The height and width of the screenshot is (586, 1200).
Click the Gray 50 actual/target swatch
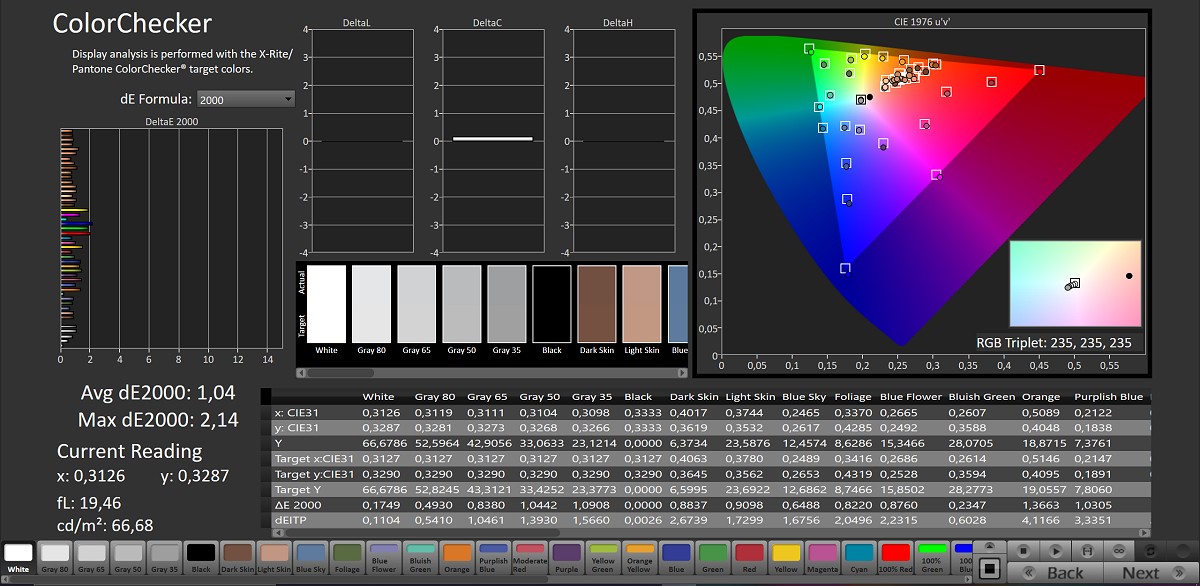[x=462, y=304]
